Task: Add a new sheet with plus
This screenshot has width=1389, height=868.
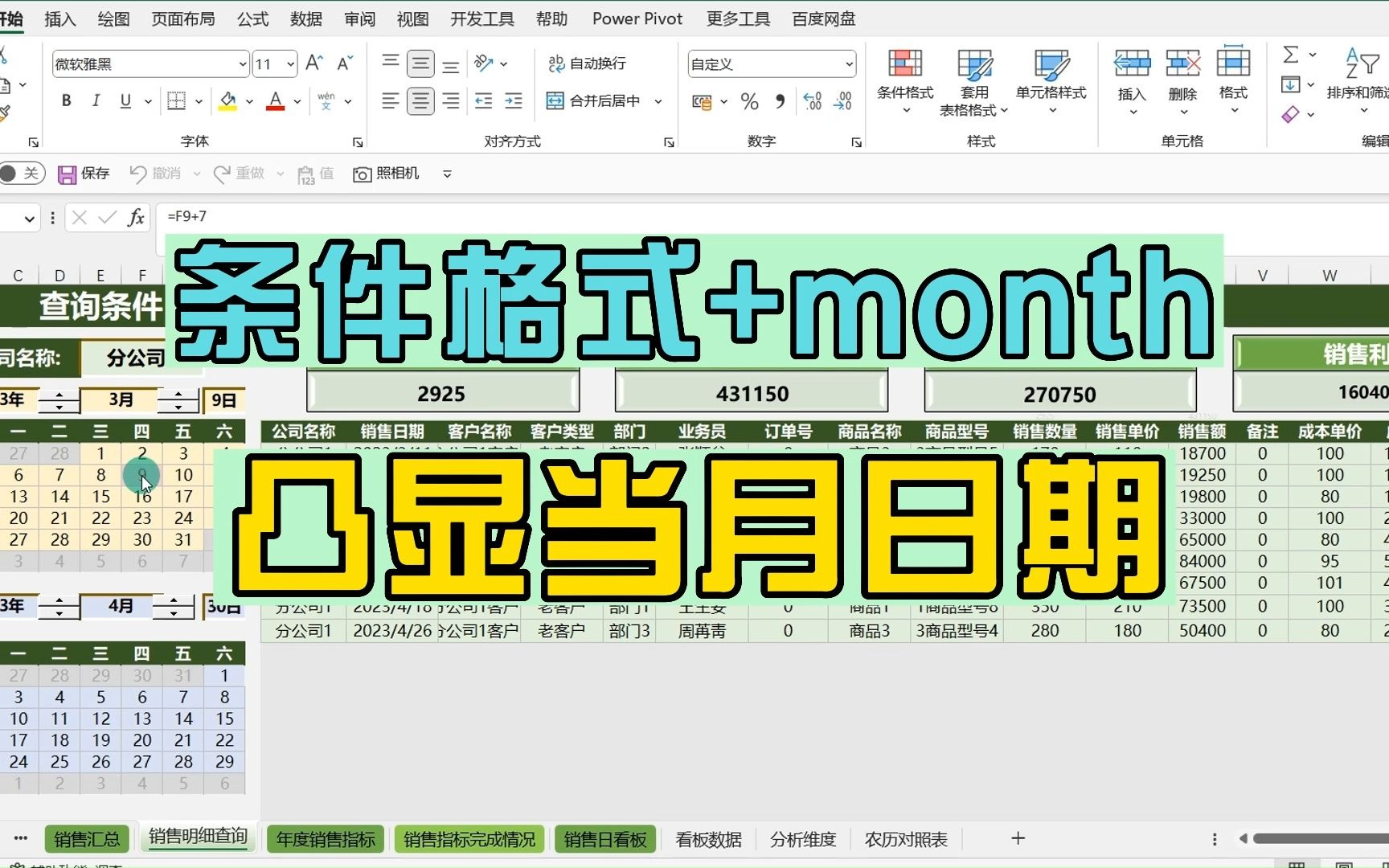Action: [x=1018, y=838]
